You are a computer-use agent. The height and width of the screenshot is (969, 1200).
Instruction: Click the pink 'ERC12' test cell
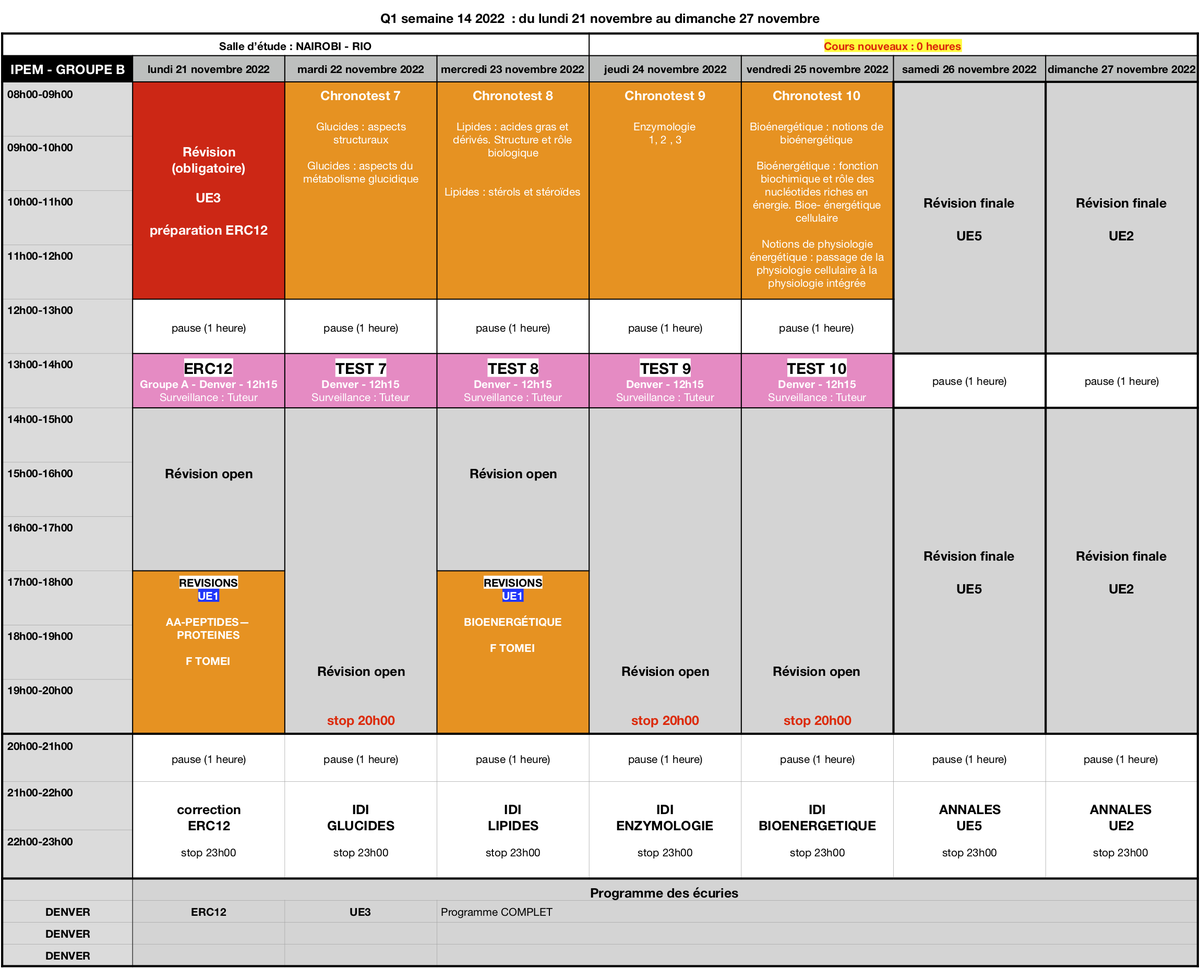209,380
